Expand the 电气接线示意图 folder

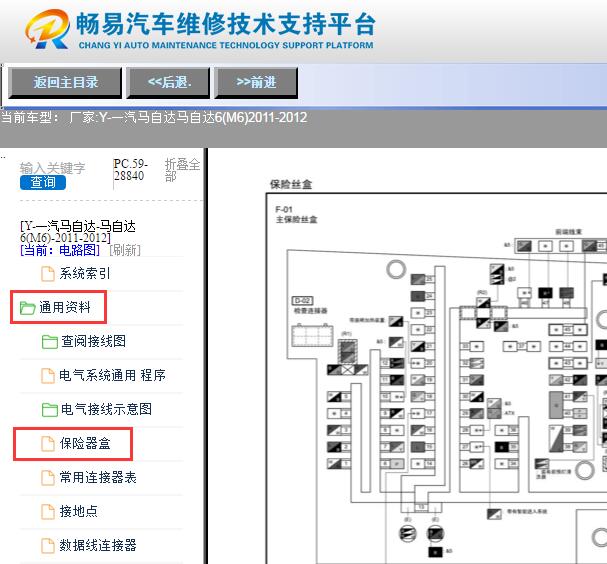[106, 409]
